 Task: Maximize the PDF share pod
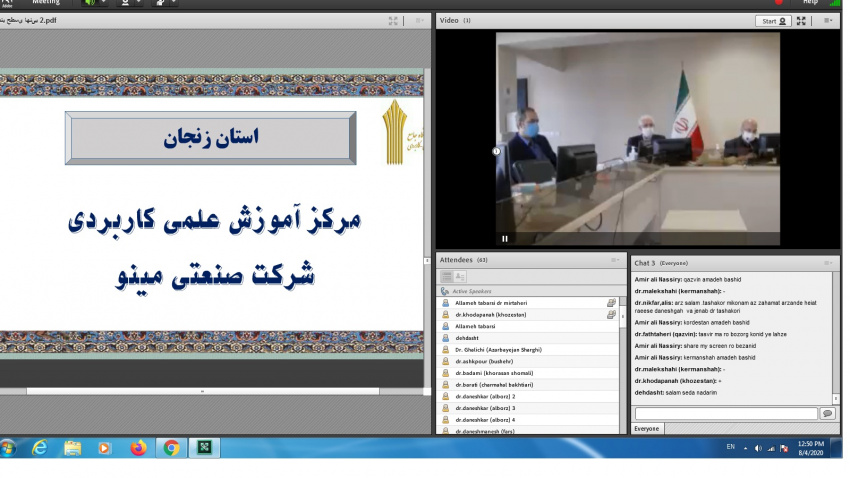(x=394, y=20)
